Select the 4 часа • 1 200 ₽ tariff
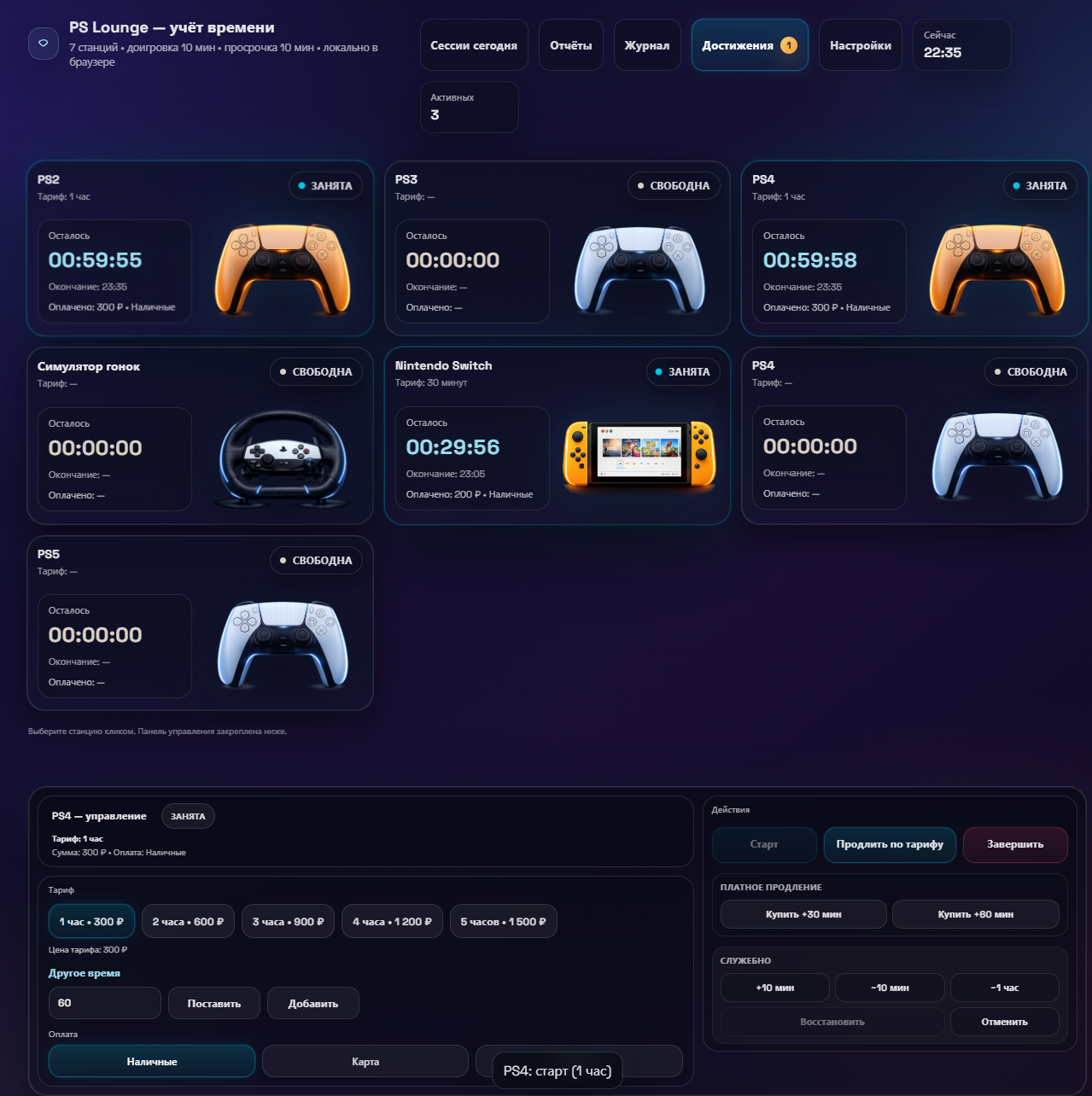Screen dimensions: 1092x1096 coord(392,921)
